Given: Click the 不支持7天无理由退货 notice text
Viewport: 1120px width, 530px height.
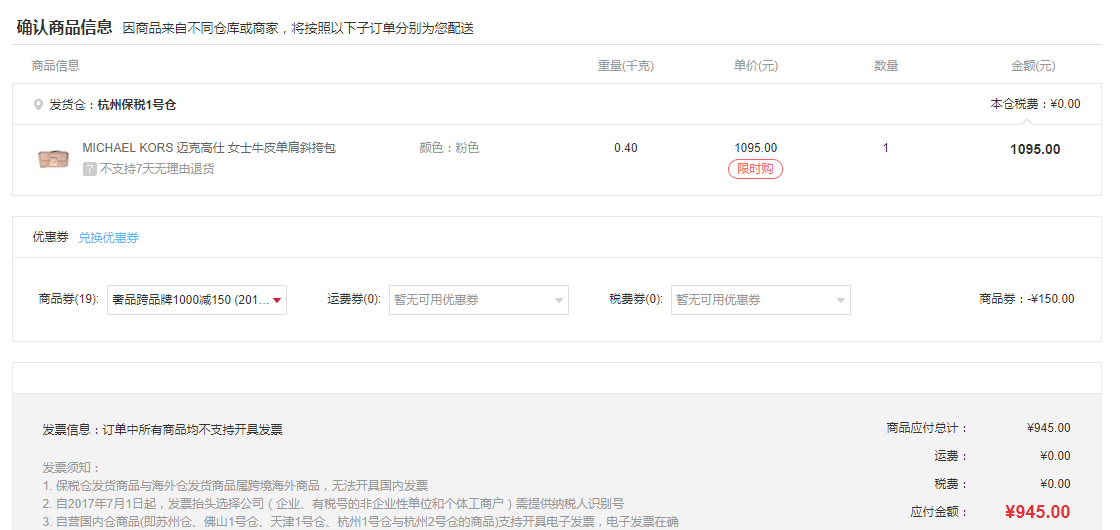Looking at the screenshot, I should [x=156, y=169].
